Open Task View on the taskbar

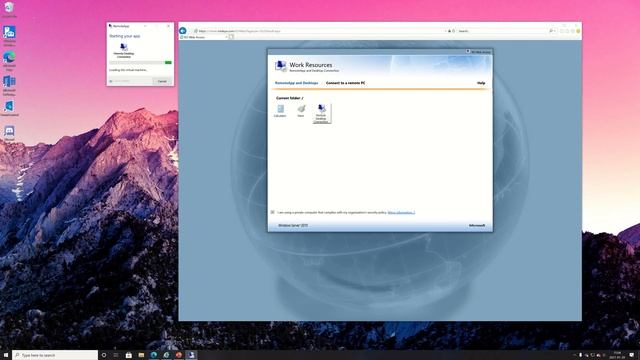tap(116, 355)
